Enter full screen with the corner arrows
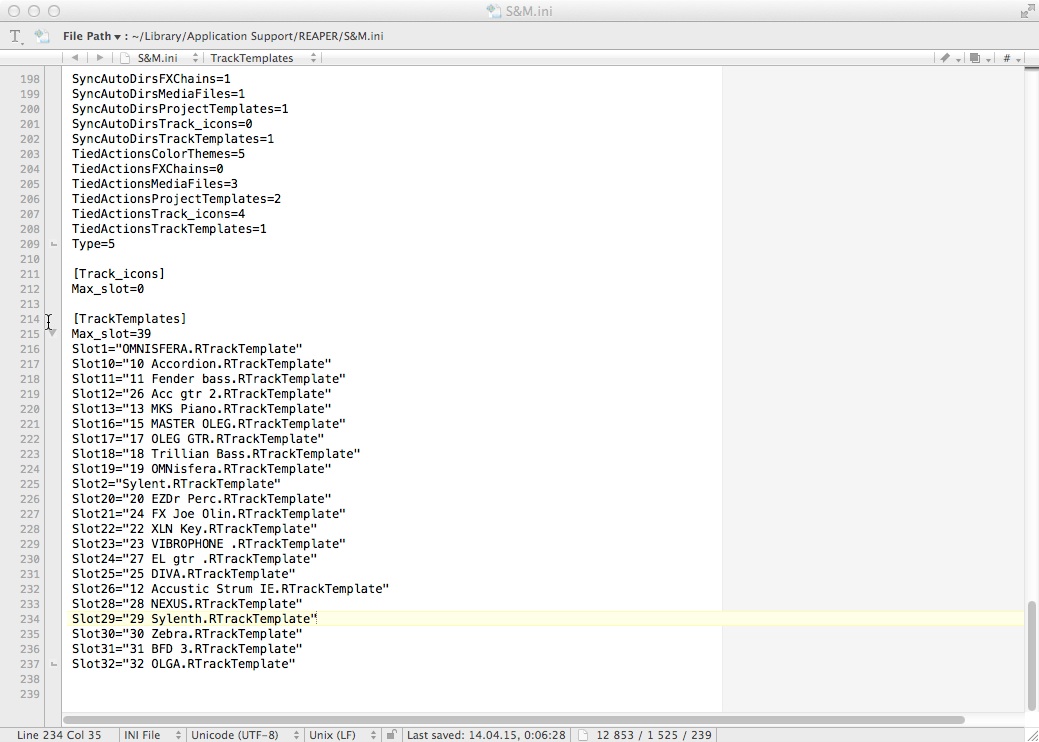 click(1027, 11)
